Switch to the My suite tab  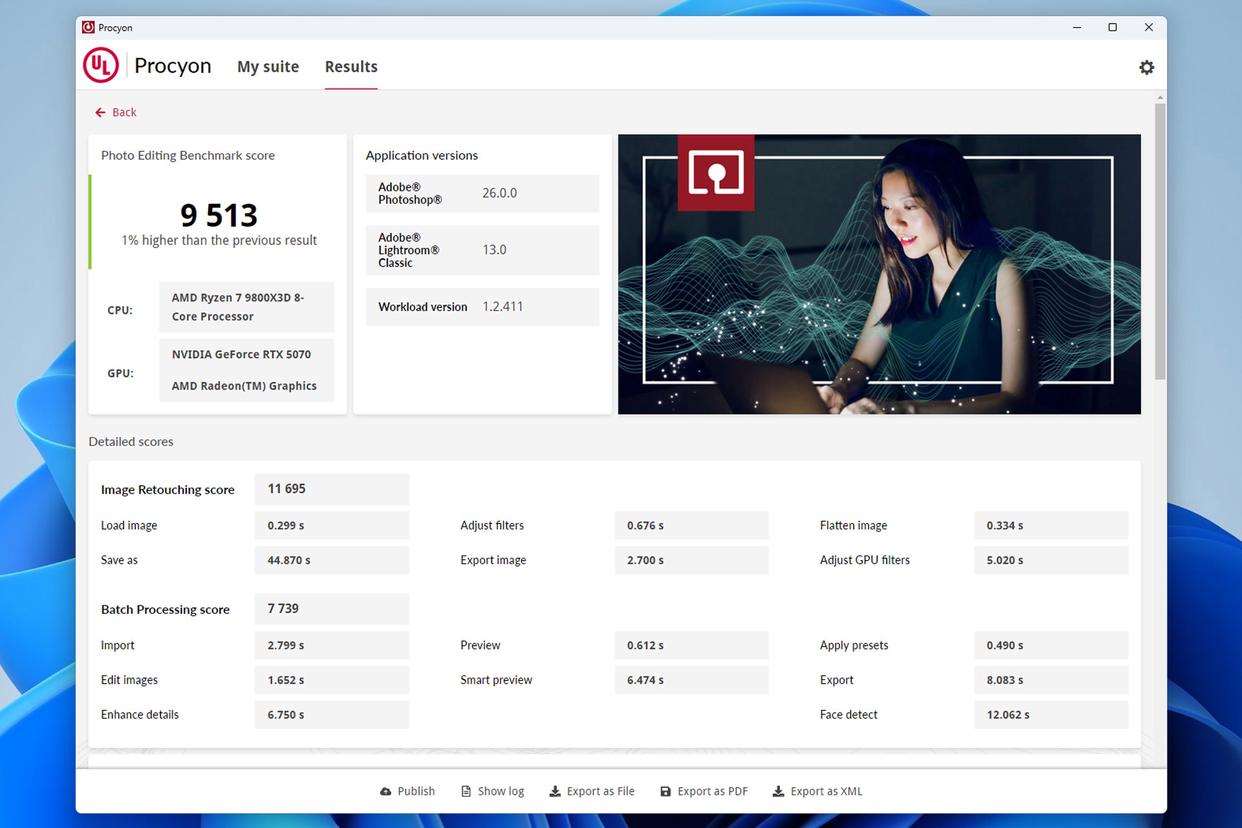(x=268, y=66)
